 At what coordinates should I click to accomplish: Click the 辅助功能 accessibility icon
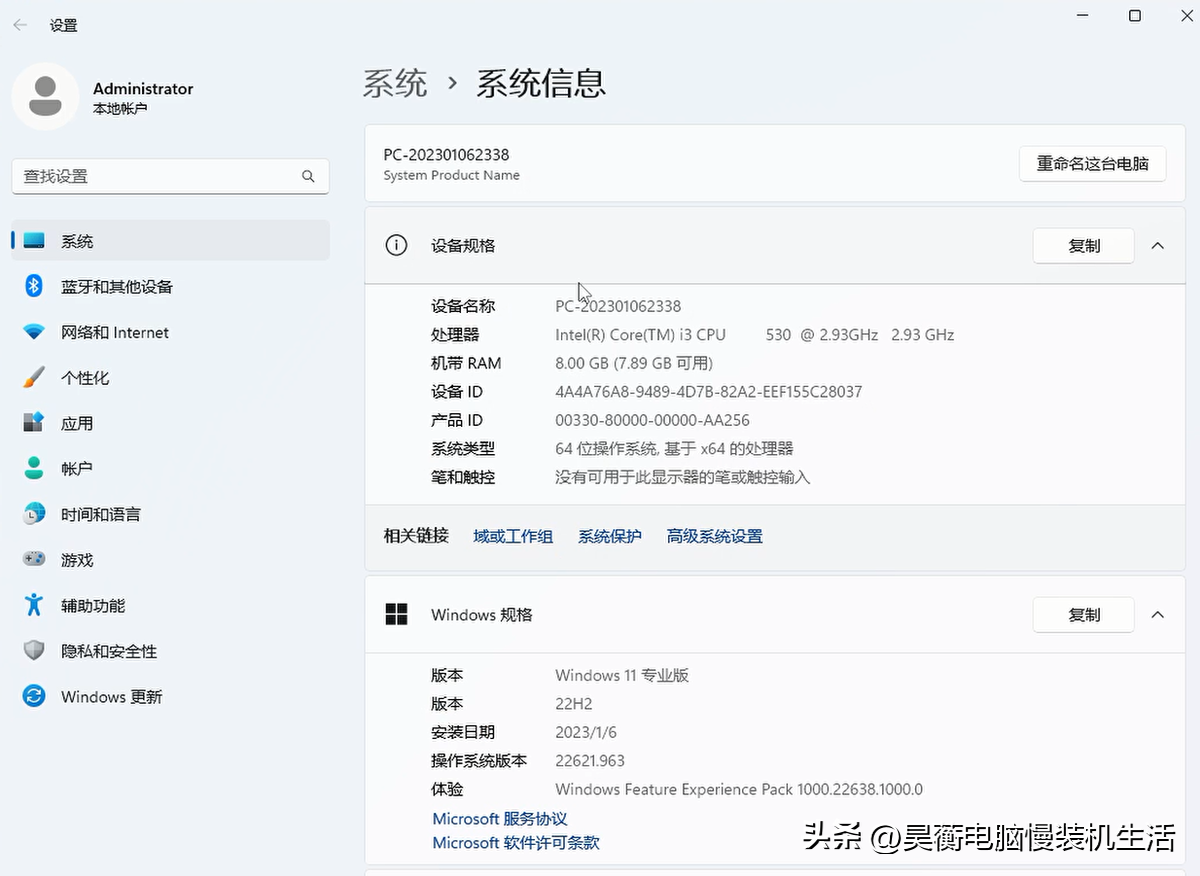[x=34, y=605]
